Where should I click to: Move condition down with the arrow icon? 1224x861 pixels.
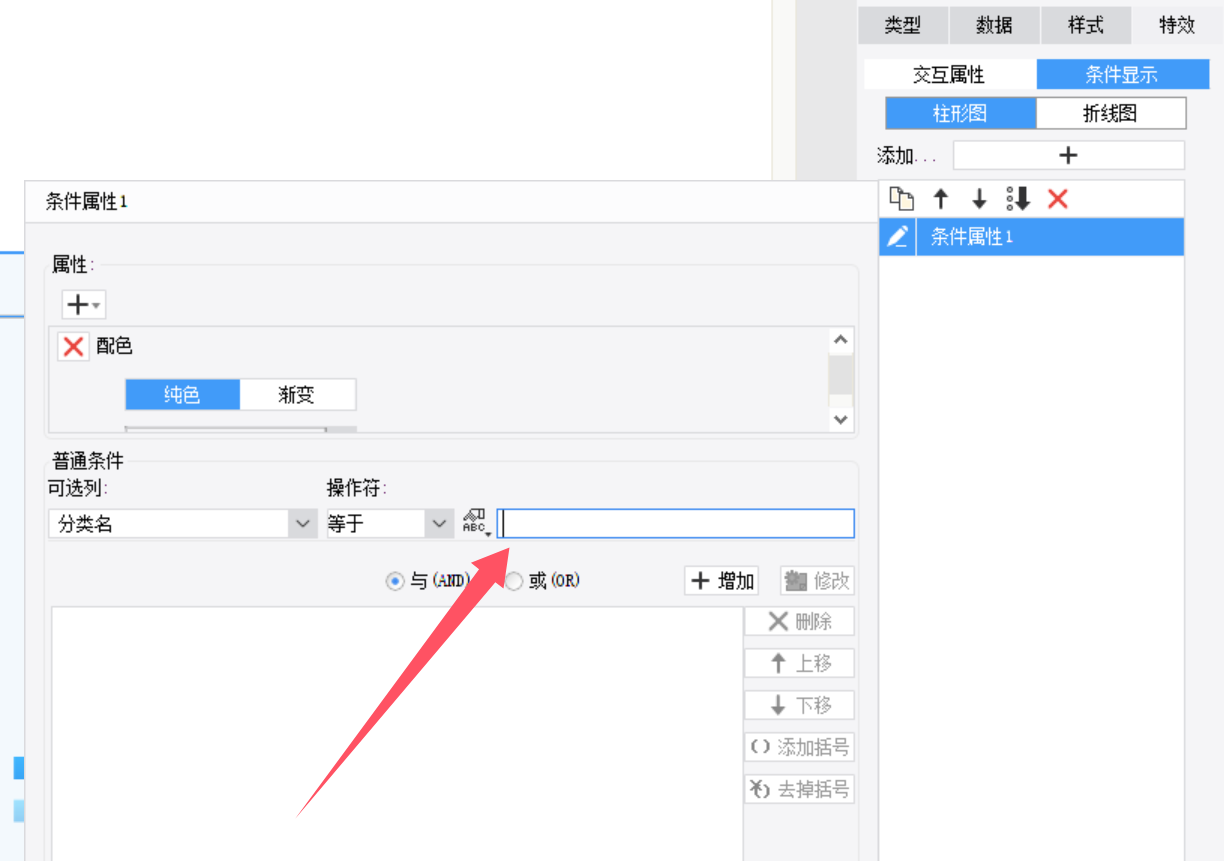tap(979, 199)
